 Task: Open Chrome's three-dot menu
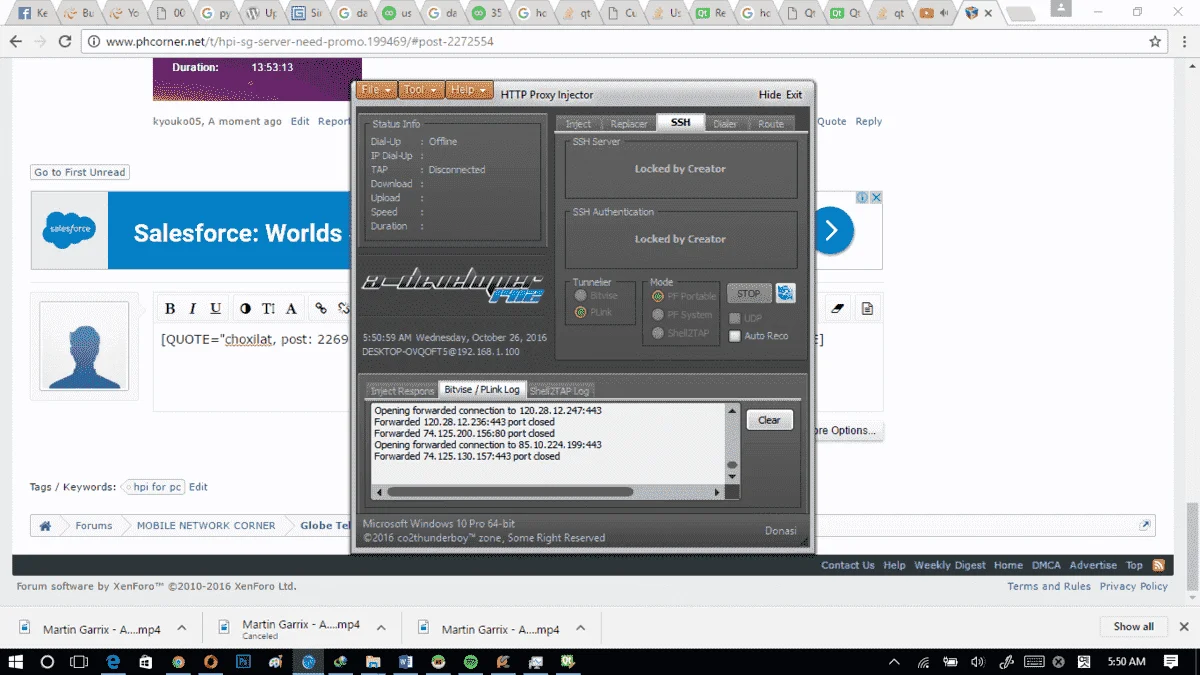click(x=1184, y=42)
